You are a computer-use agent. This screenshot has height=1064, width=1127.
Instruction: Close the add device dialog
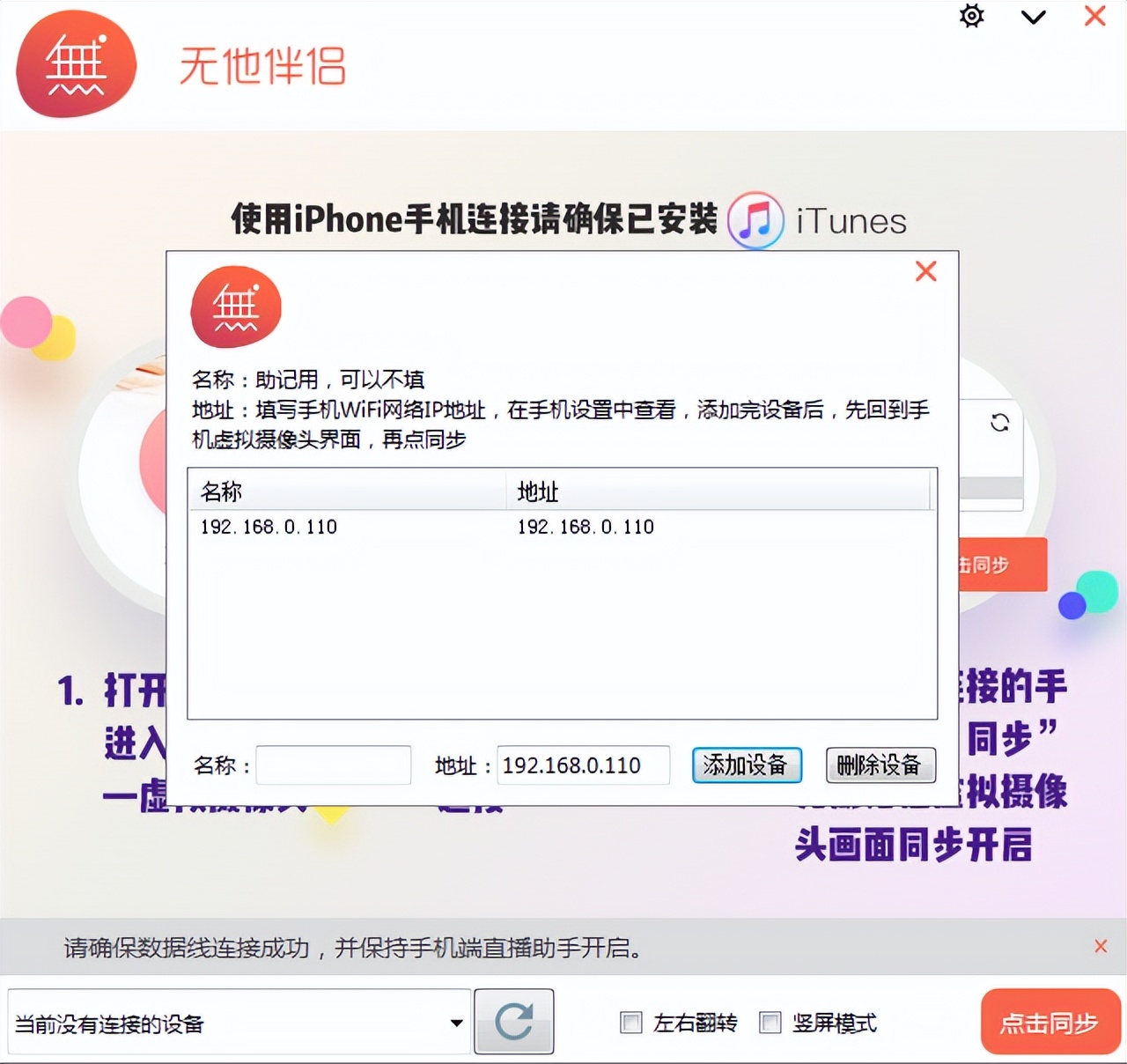click(925, 271)
